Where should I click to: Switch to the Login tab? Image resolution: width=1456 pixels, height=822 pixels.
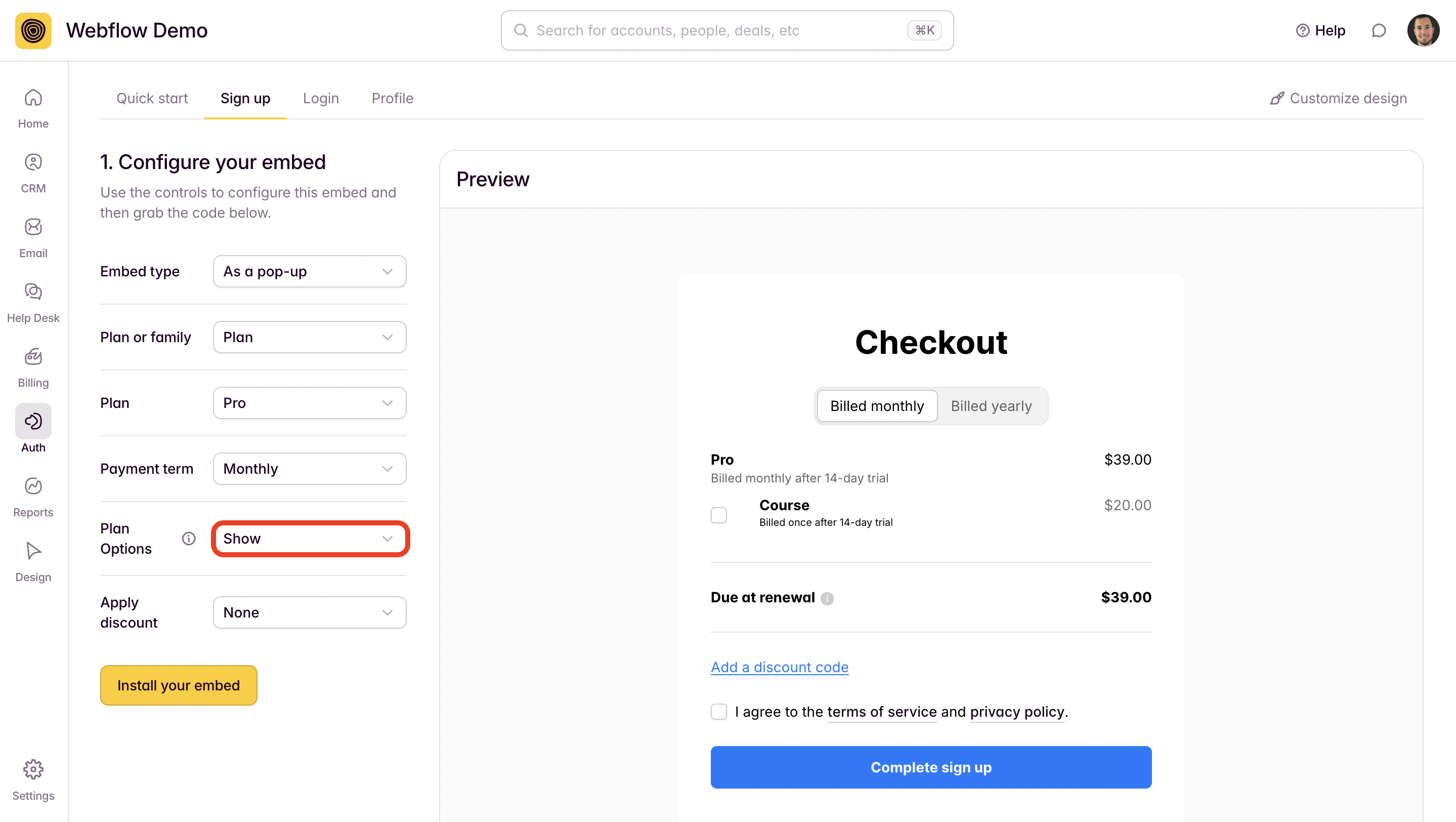(320, 98)
